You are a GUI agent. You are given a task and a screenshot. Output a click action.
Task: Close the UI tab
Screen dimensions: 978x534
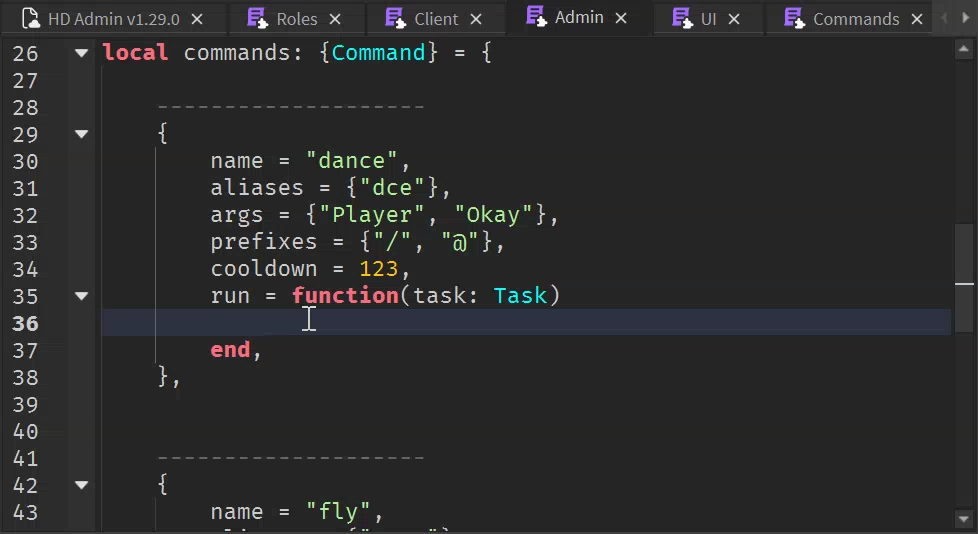click(734, 19)
